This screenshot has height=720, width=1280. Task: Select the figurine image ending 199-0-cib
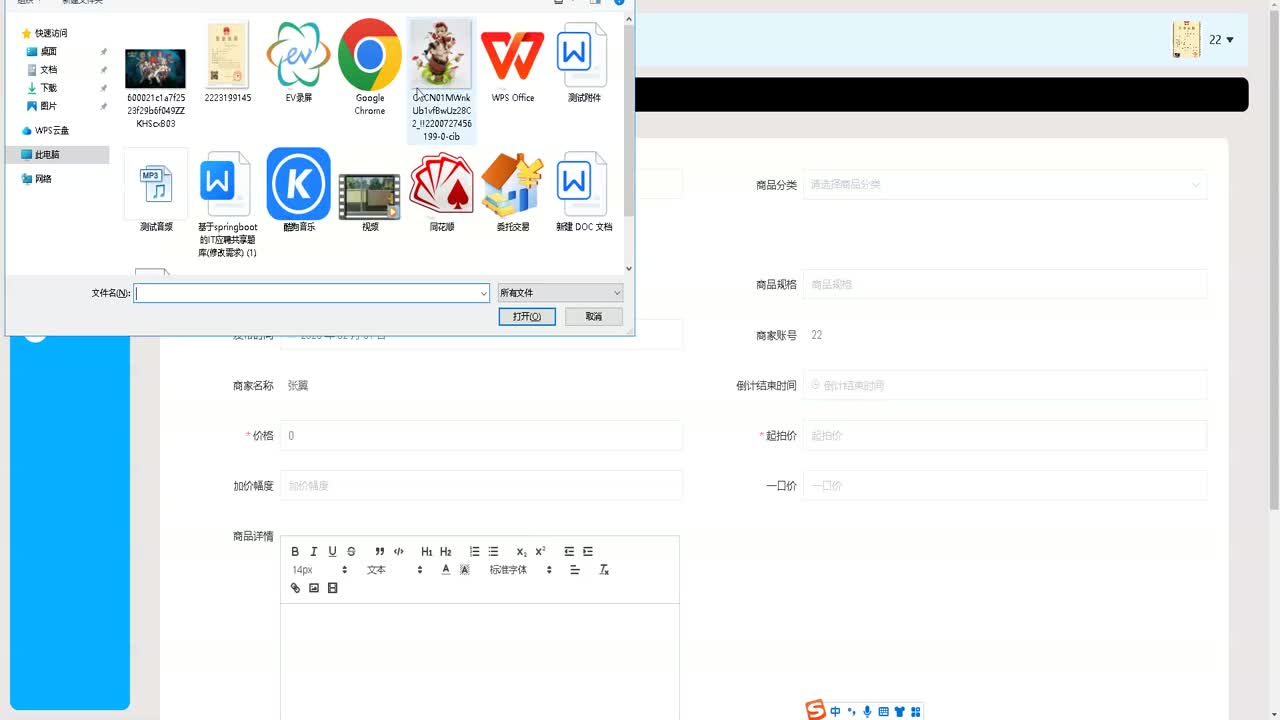[442, 81]
